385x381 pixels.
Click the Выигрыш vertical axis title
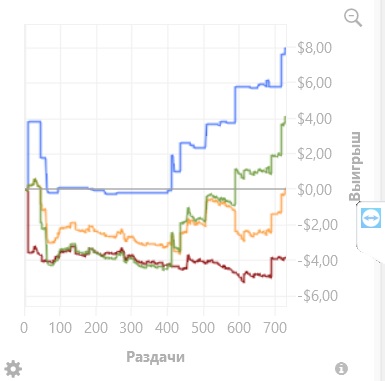[x=355, y=167]
